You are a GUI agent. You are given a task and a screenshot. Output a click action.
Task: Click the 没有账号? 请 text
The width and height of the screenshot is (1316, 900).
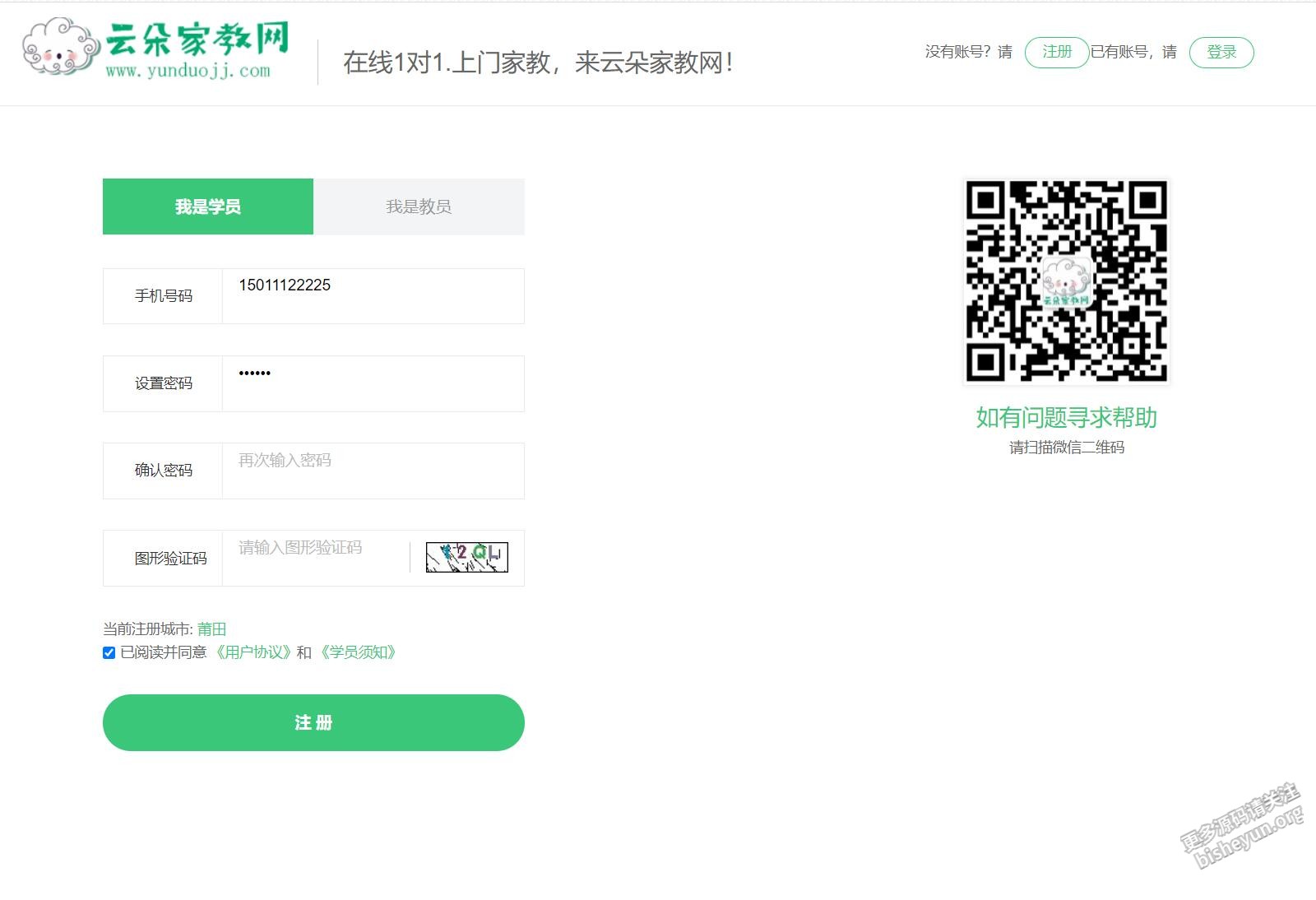pos(968,52)
